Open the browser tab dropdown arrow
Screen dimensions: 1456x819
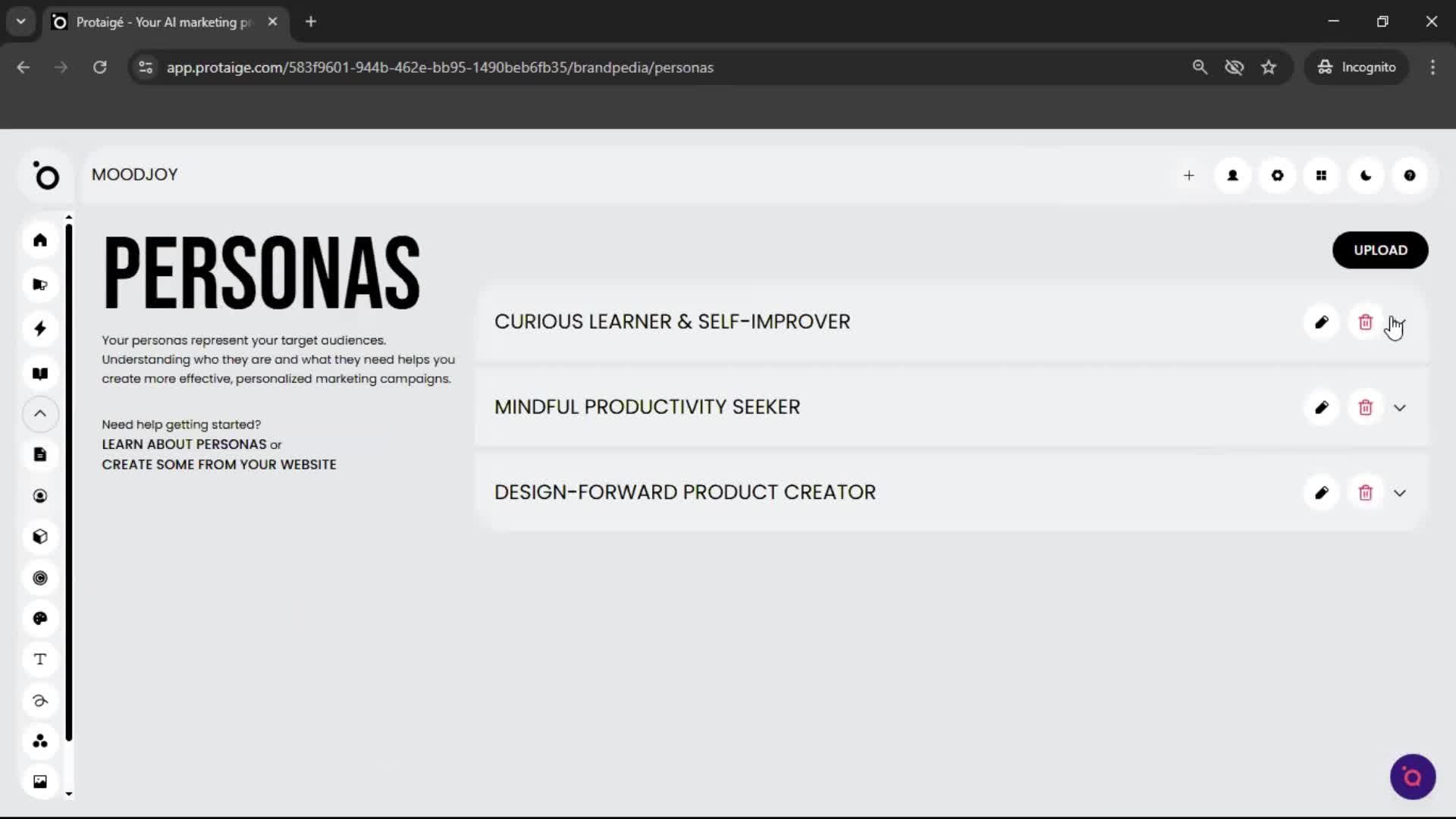(20, 21)
